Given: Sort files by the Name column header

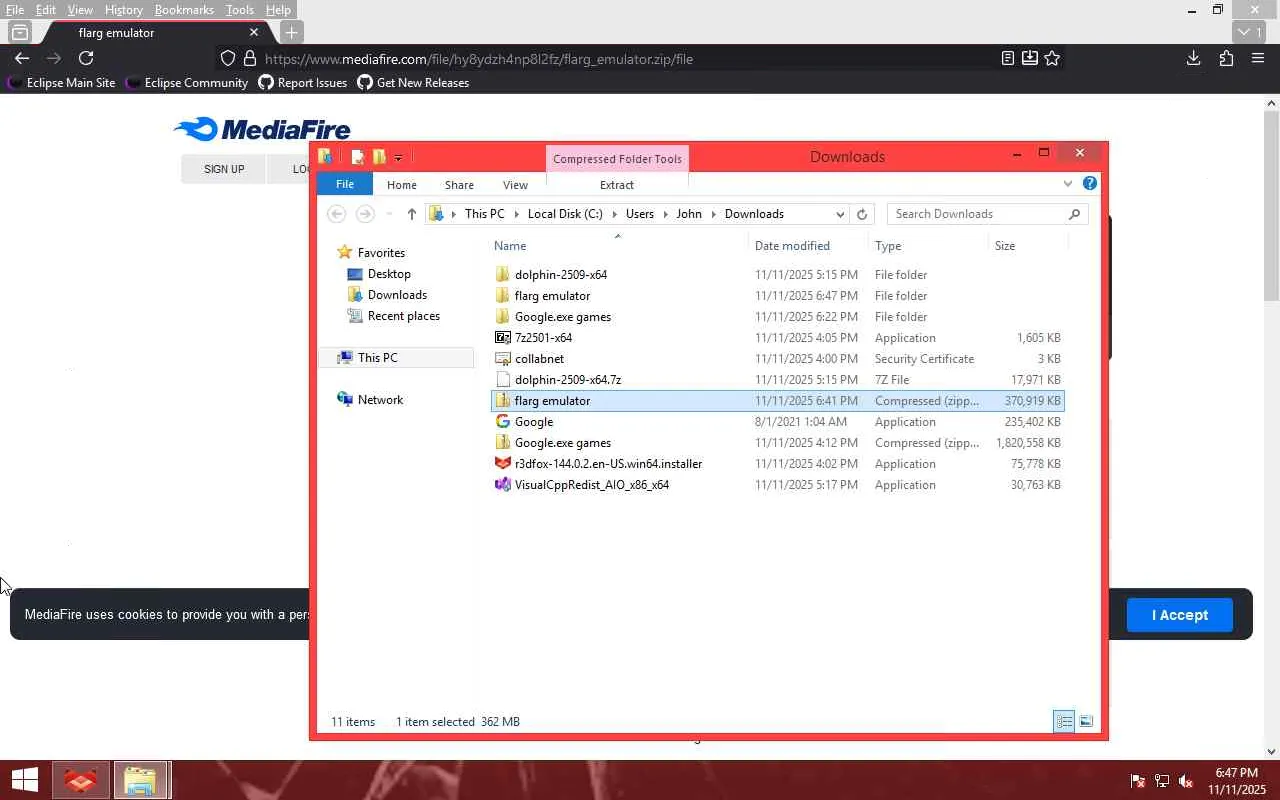Looking at the screenshot, I should click(619, 246).
